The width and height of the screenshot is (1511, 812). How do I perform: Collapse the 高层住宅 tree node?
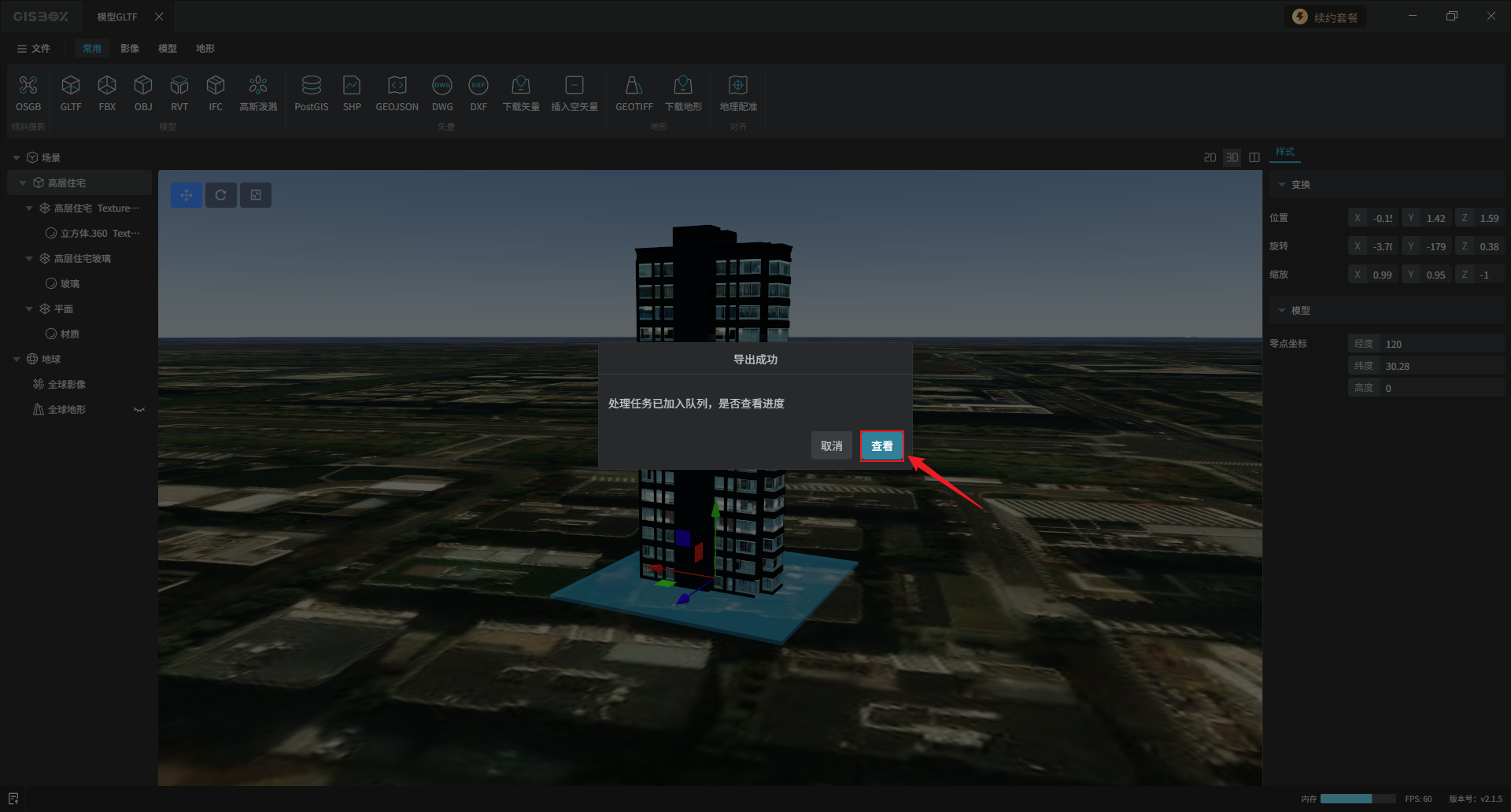tap(23, 183)
